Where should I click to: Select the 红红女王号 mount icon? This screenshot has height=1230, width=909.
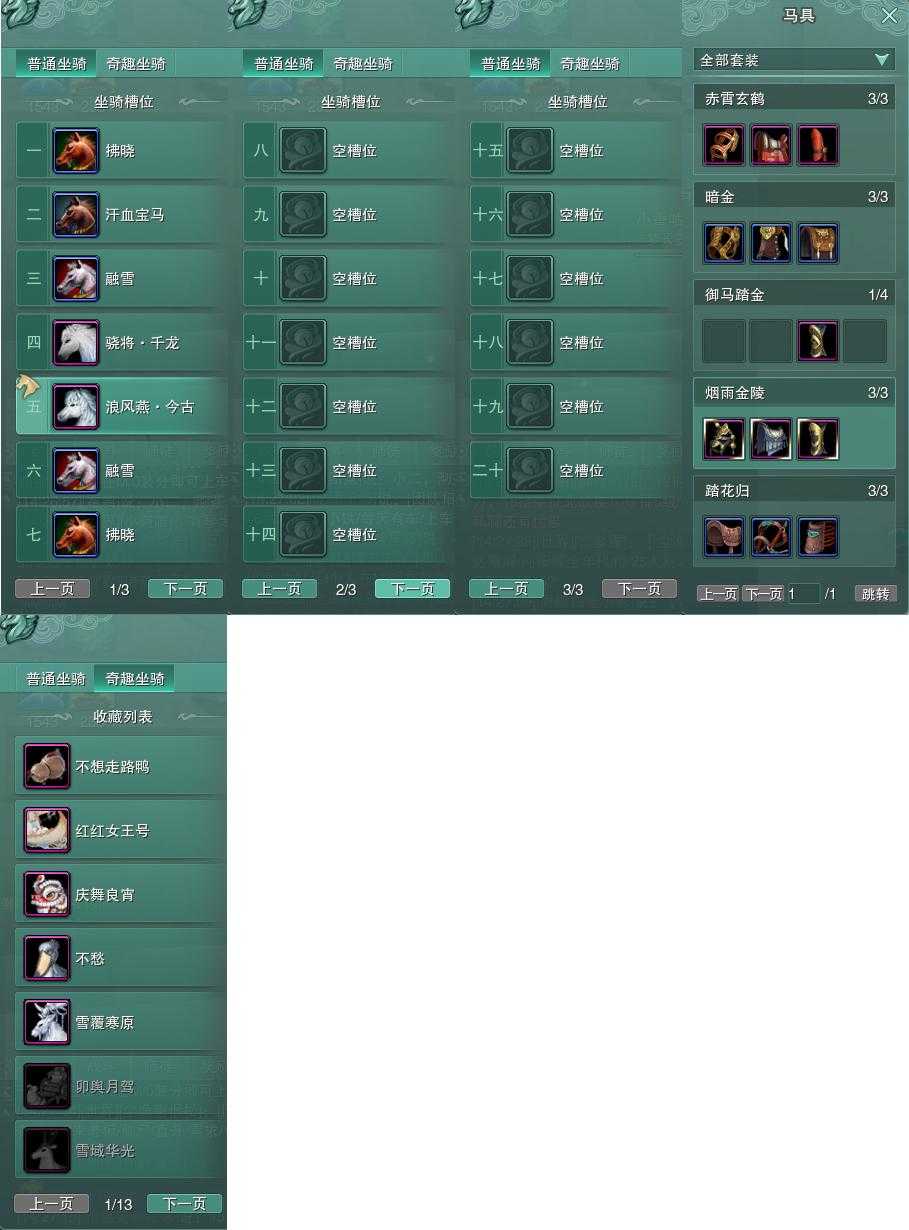point(47,831)
